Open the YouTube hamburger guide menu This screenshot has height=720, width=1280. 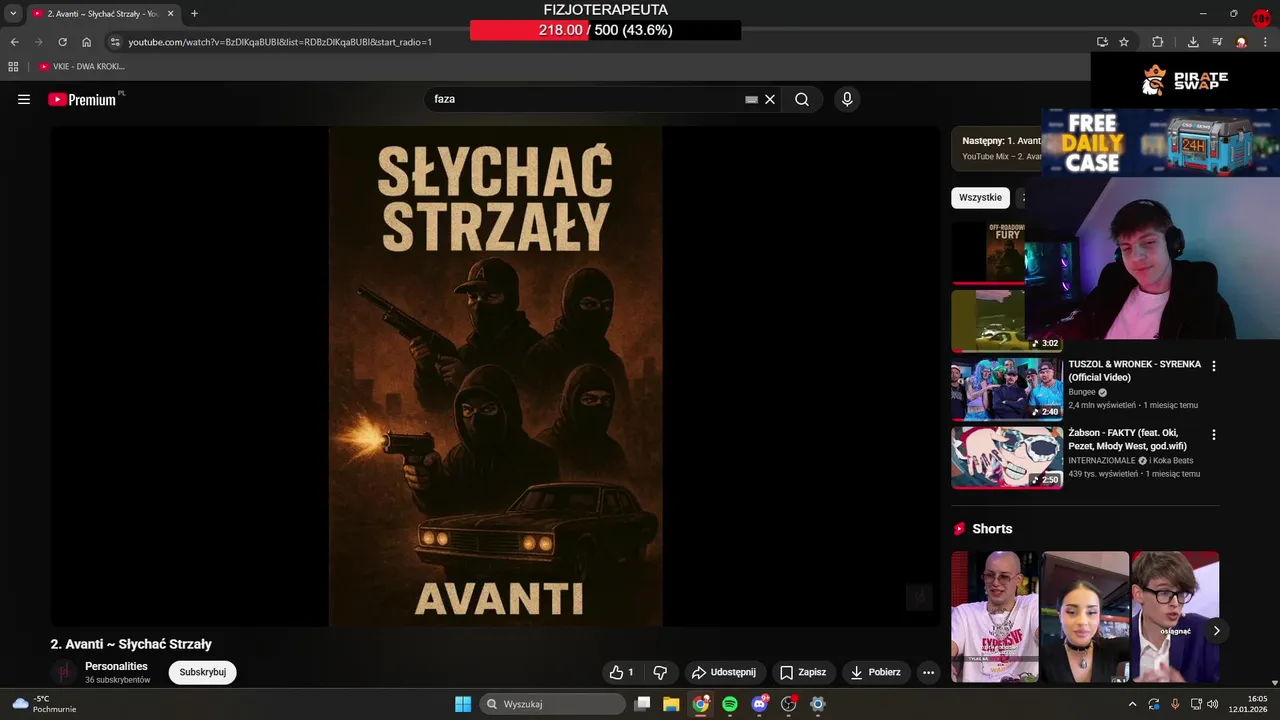[24, 99]
